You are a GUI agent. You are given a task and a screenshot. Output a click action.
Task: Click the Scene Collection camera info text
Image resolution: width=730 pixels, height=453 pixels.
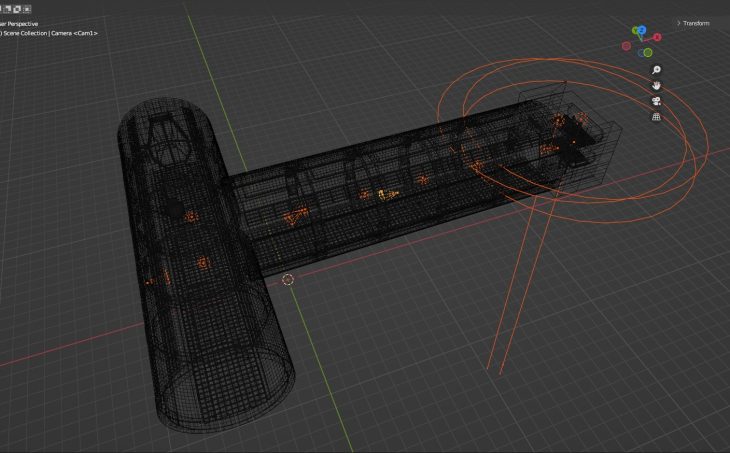tap(52, 34)
